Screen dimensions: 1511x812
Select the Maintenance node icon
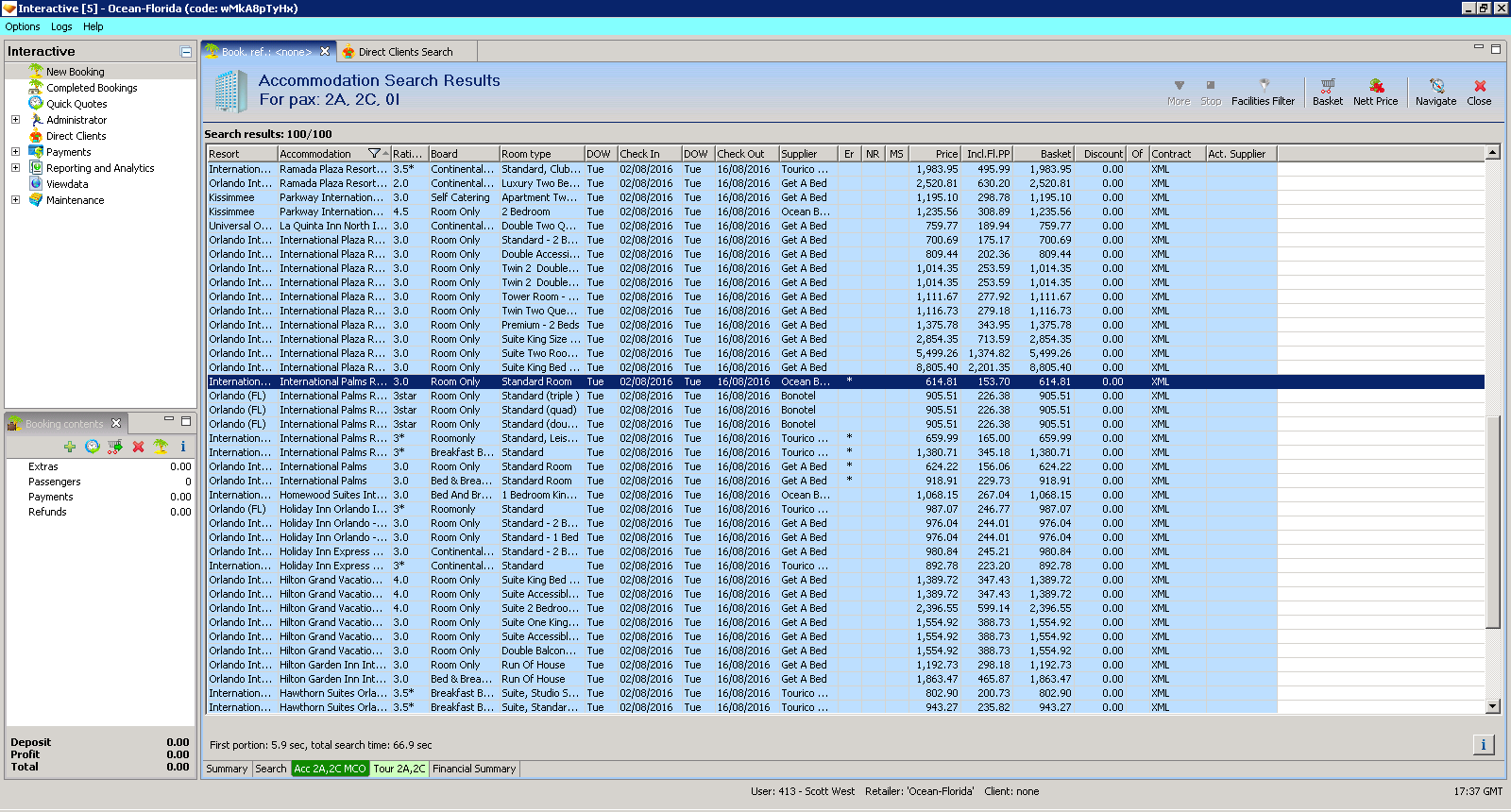click(x=36, y=200)
